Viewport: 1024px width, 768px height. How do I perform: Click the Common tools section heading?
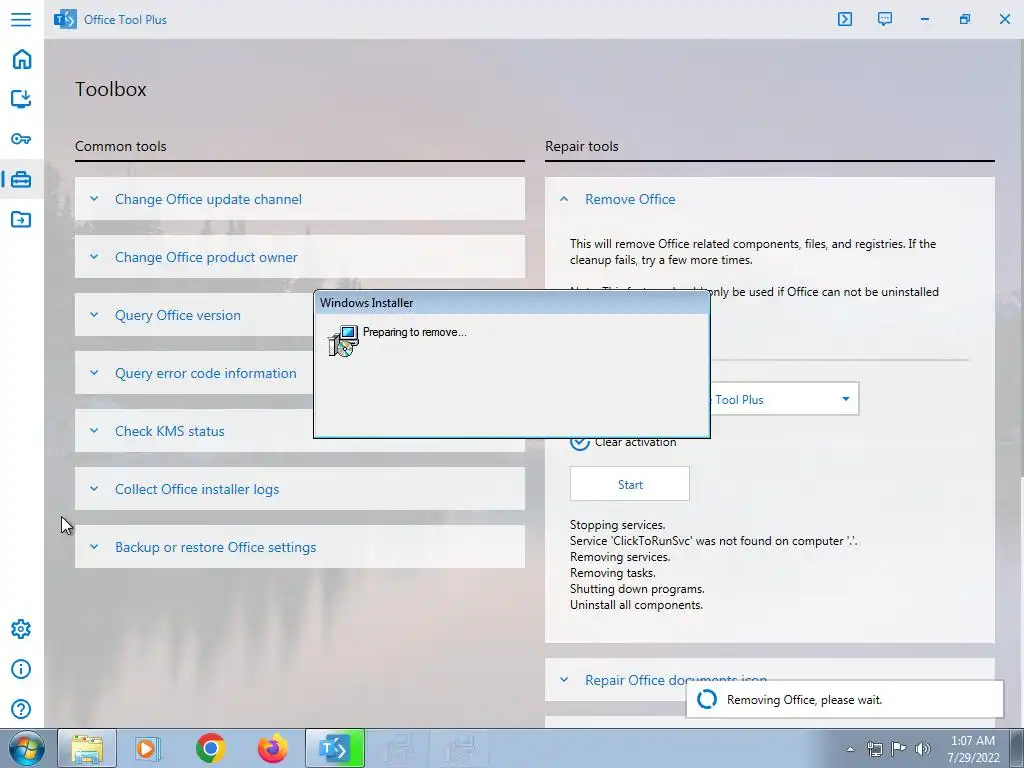[x=121, y=146]
